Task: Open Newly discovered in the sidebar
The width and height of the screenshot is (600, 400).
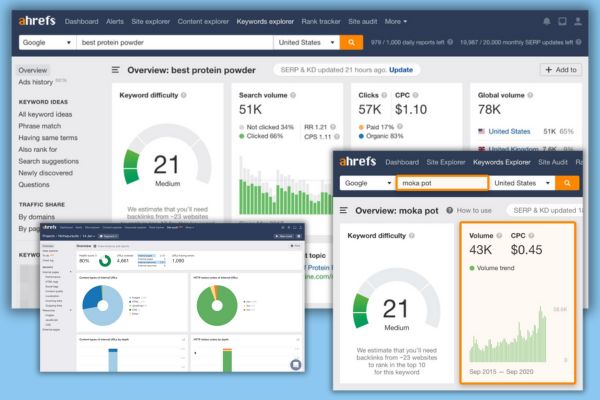Action: [x=46, y=173]
